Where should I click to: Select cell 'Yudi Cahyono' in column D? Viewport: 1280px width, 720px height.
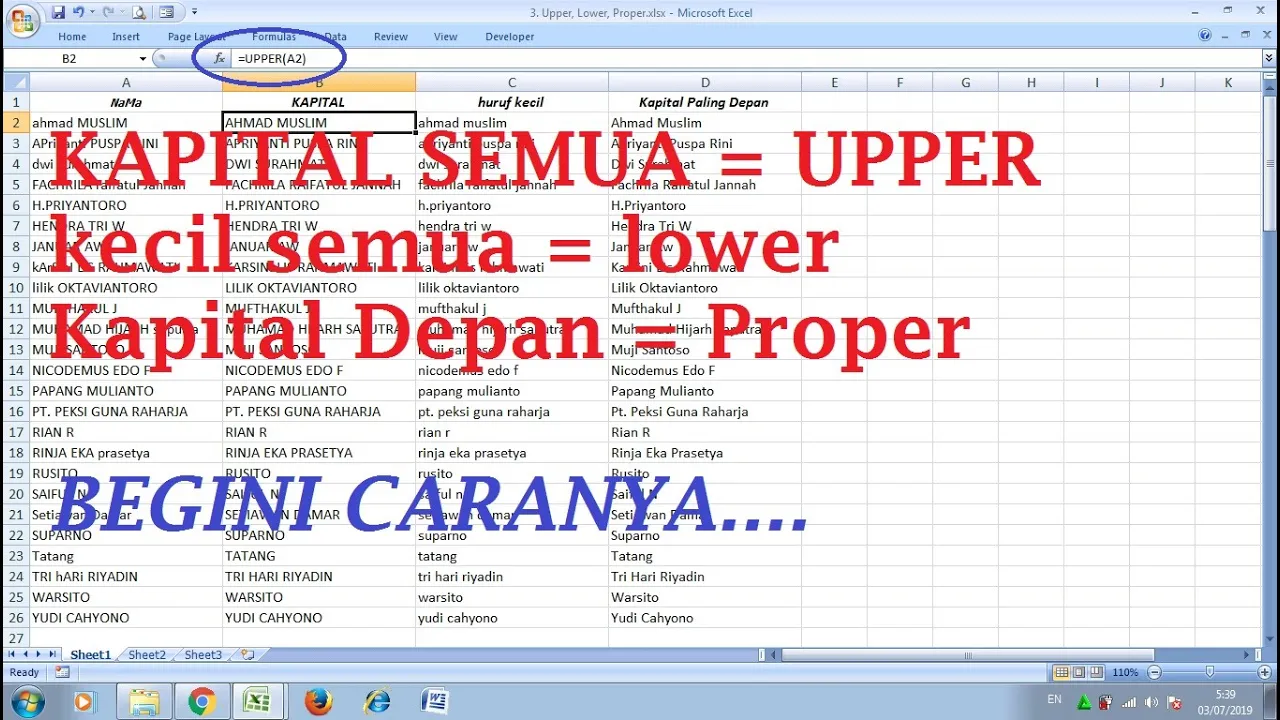(705, 618)
